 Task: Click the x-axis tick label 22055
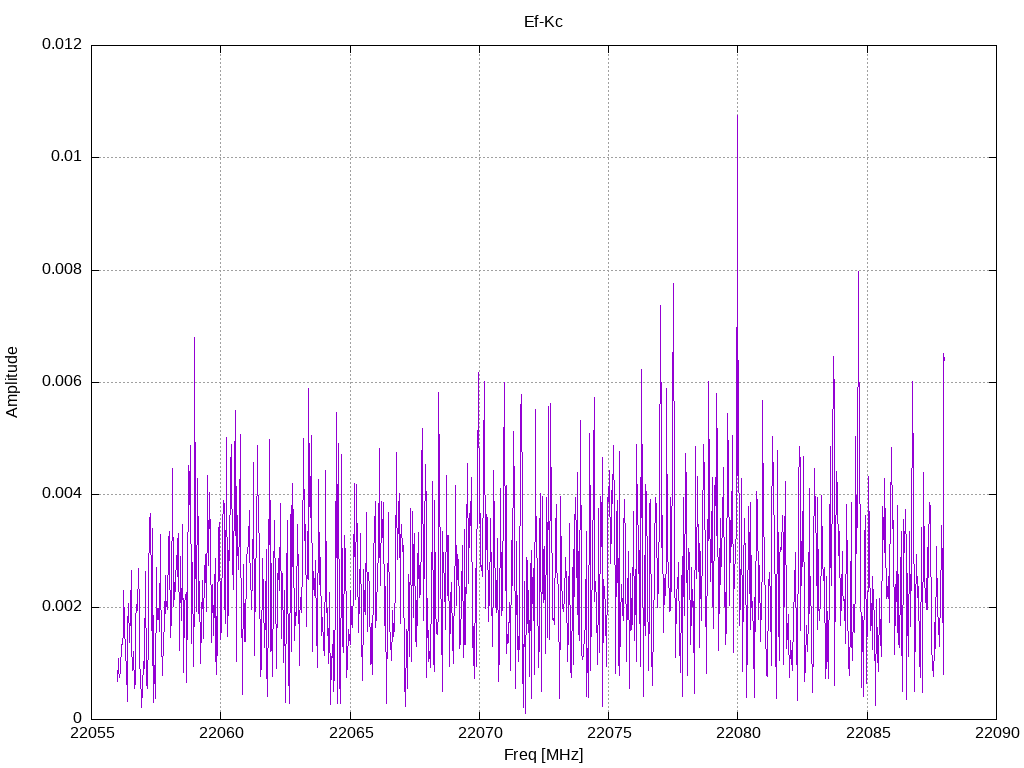coord(91,733)
